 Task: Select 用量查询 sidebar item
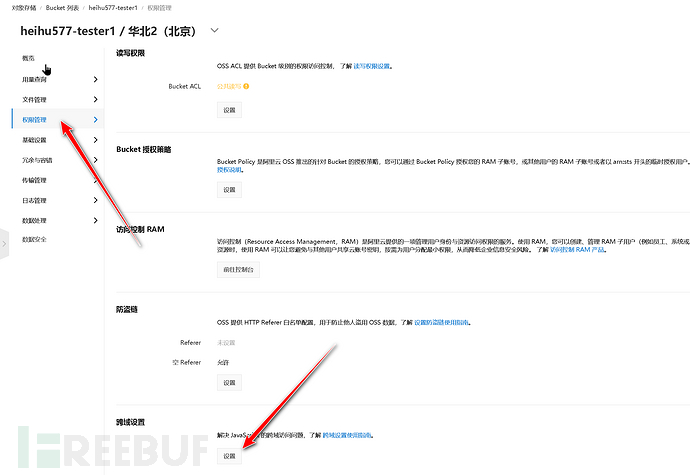[34, 79]
